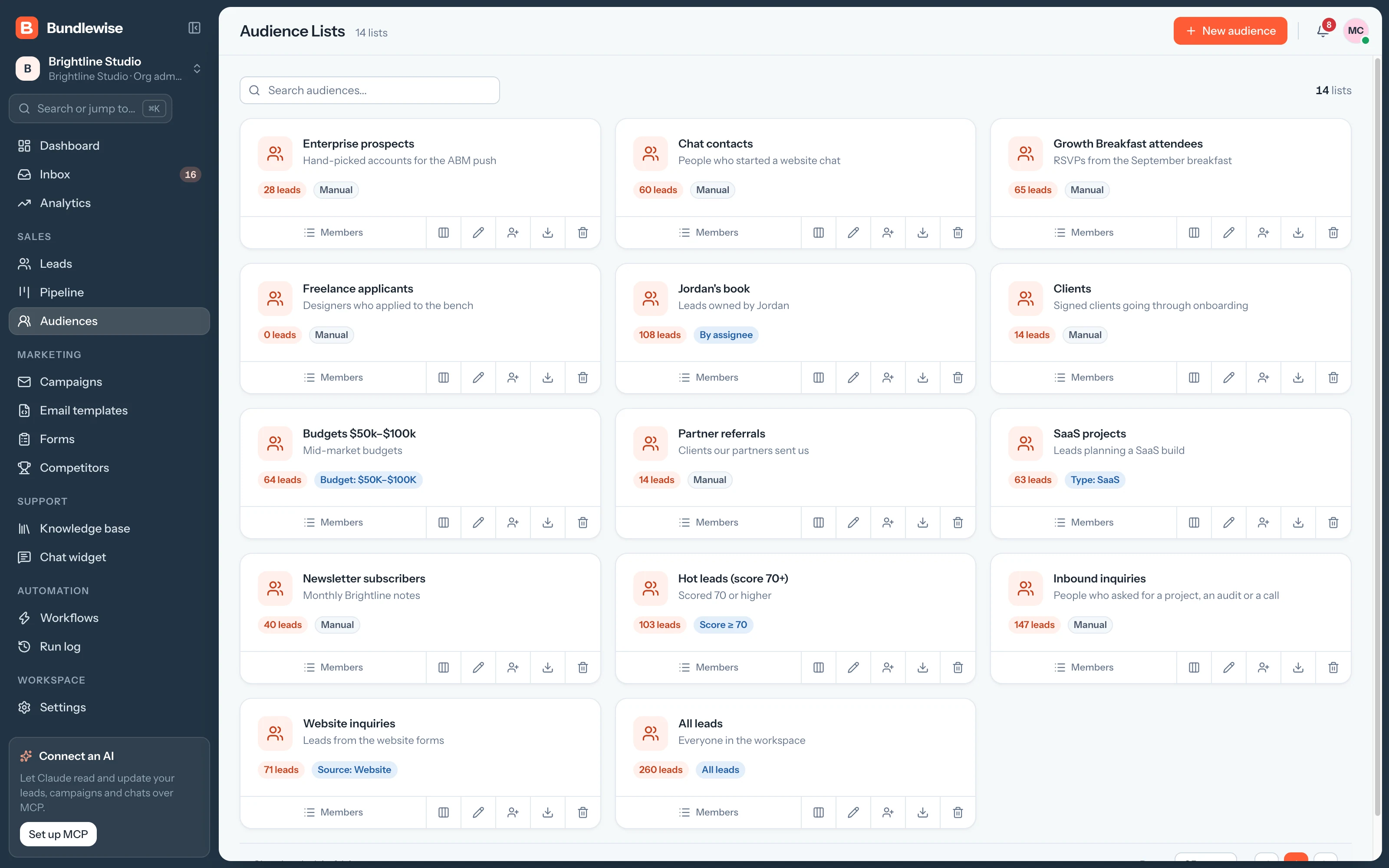Image resolution: width=1389 pixels, height=868 pixels.
Task: Open columns view for Newsletter subscribers
Action: click(x=443, y=667)
